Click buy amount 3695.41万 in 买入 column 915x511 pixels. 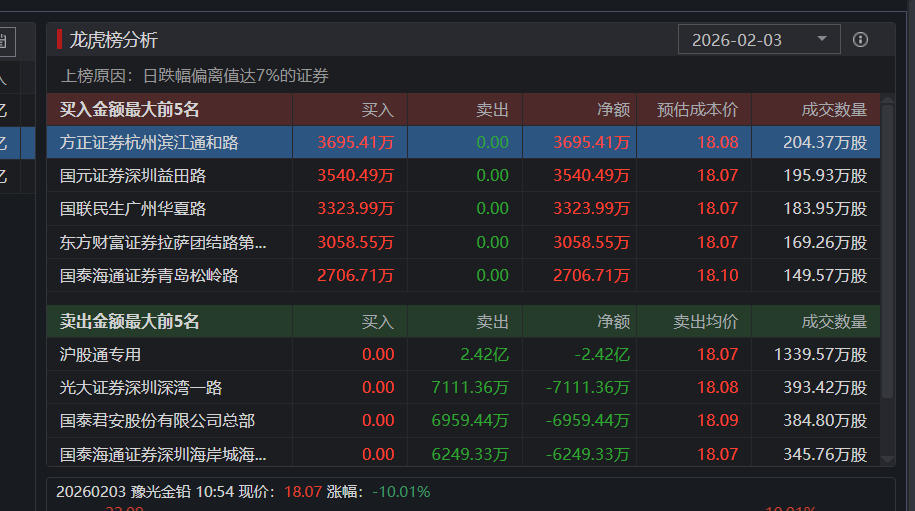point(355,142)
